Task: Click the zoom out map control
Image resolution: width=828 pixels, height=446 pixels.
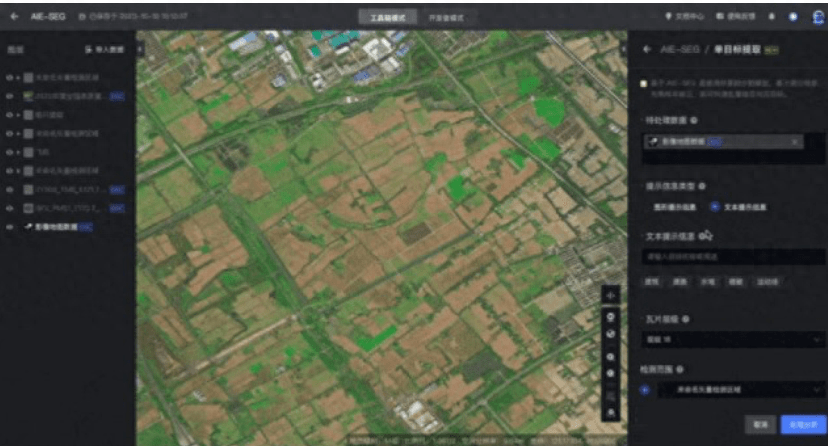Action: point(610,372)
